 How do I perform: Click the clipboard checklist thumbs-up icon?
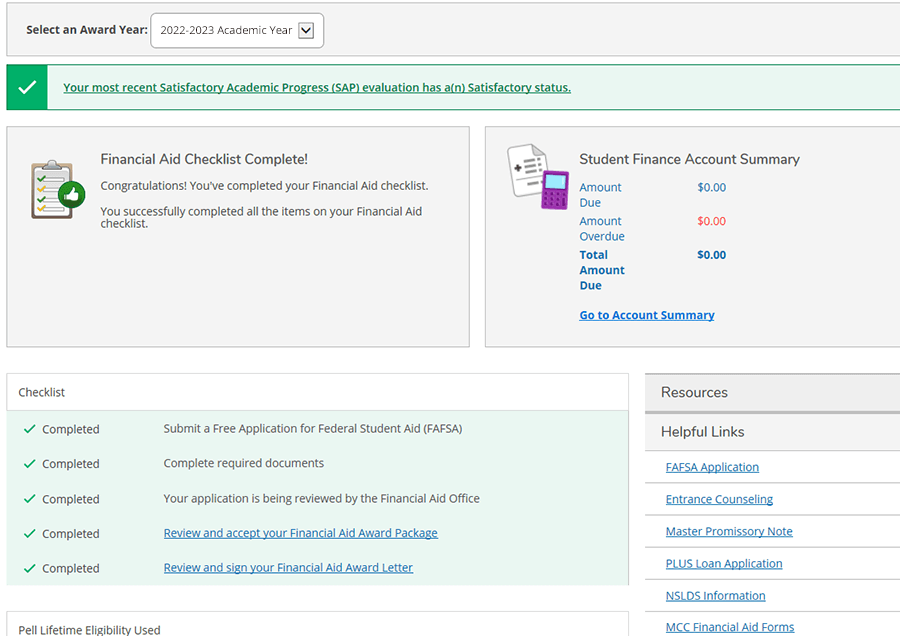coord(57,190)
